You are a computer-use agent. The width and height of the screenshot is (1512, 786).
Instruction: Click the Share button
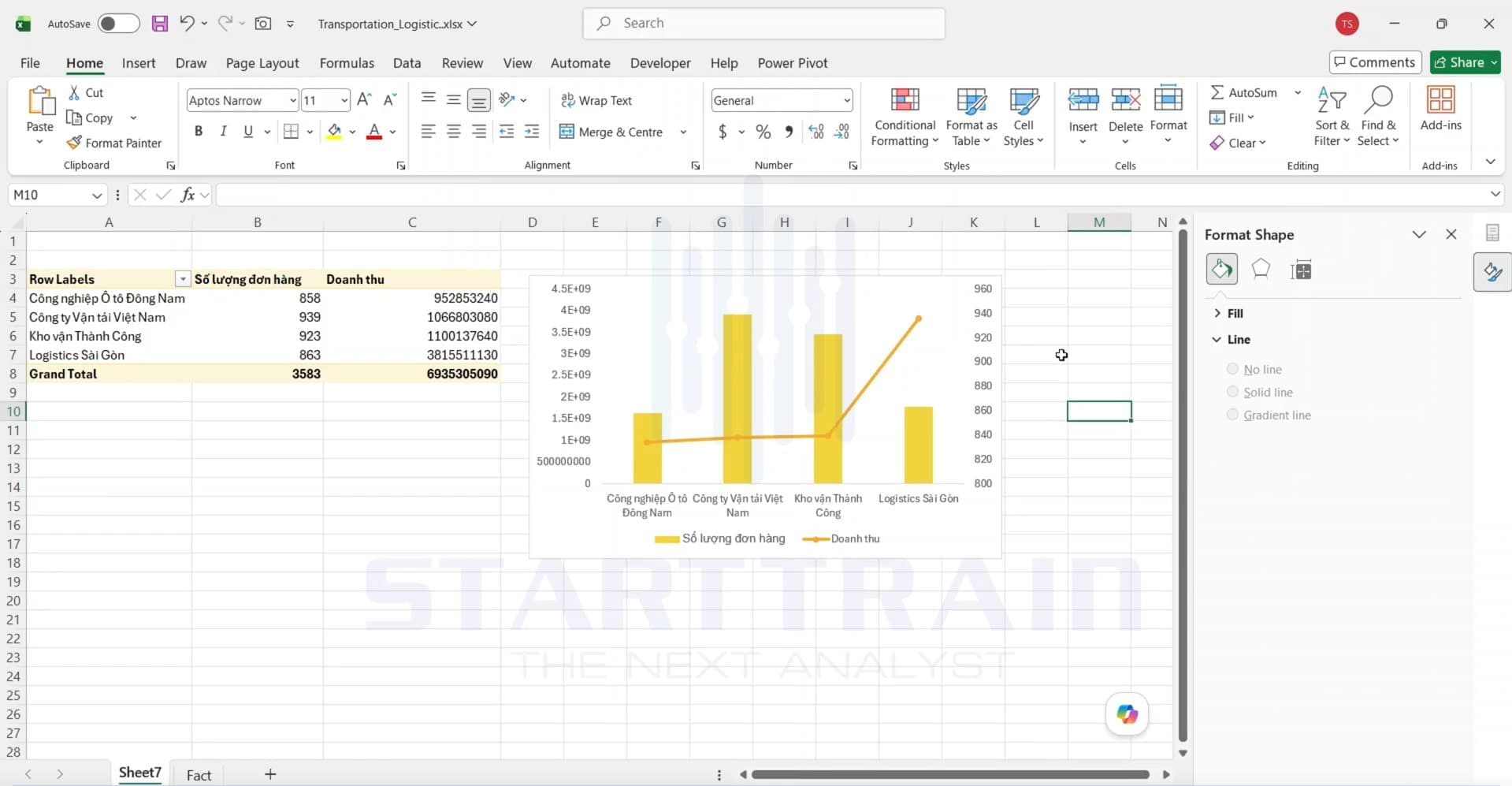coord(1466,62)
